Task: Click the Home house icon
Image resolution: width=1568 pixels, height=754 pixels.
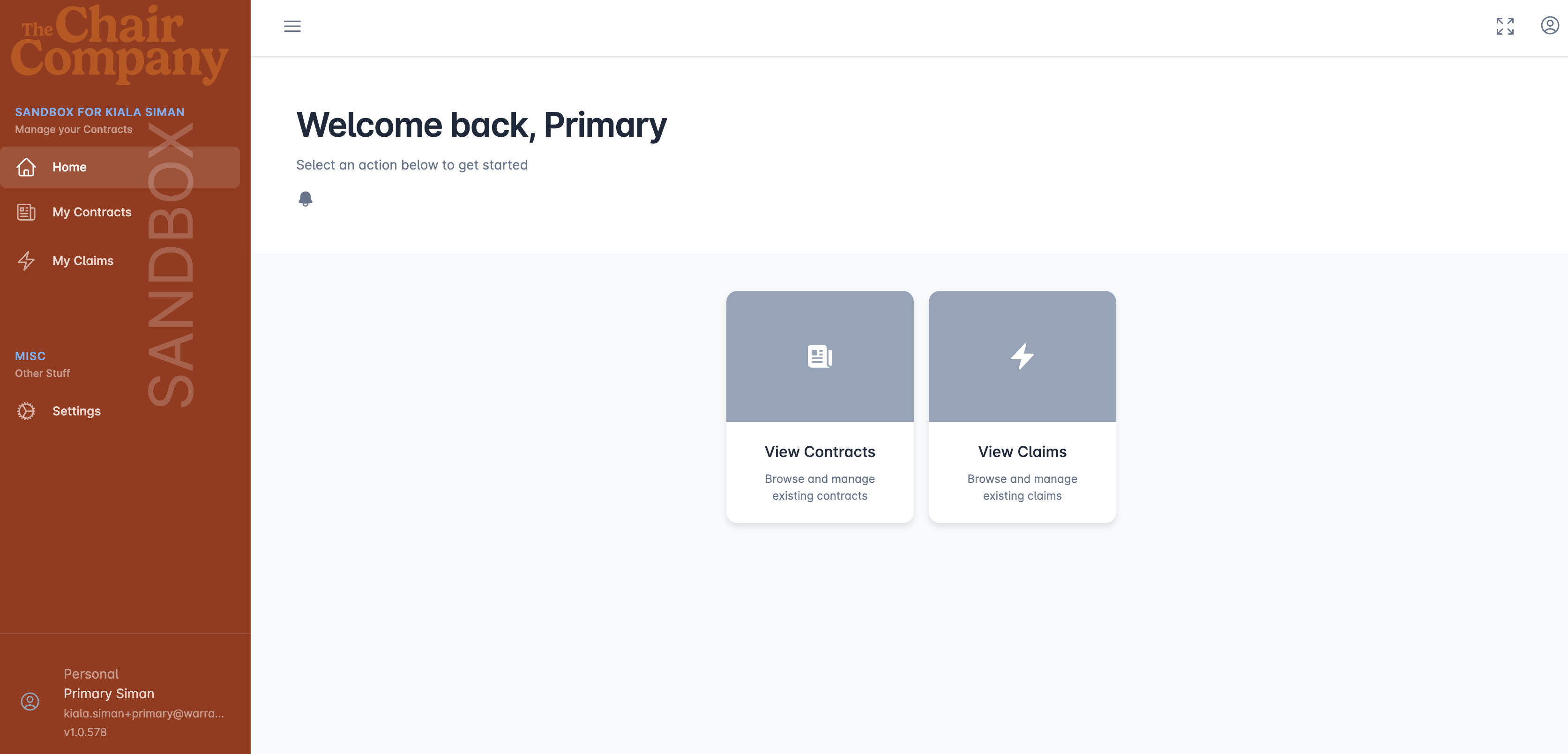Action: point(26,167)
